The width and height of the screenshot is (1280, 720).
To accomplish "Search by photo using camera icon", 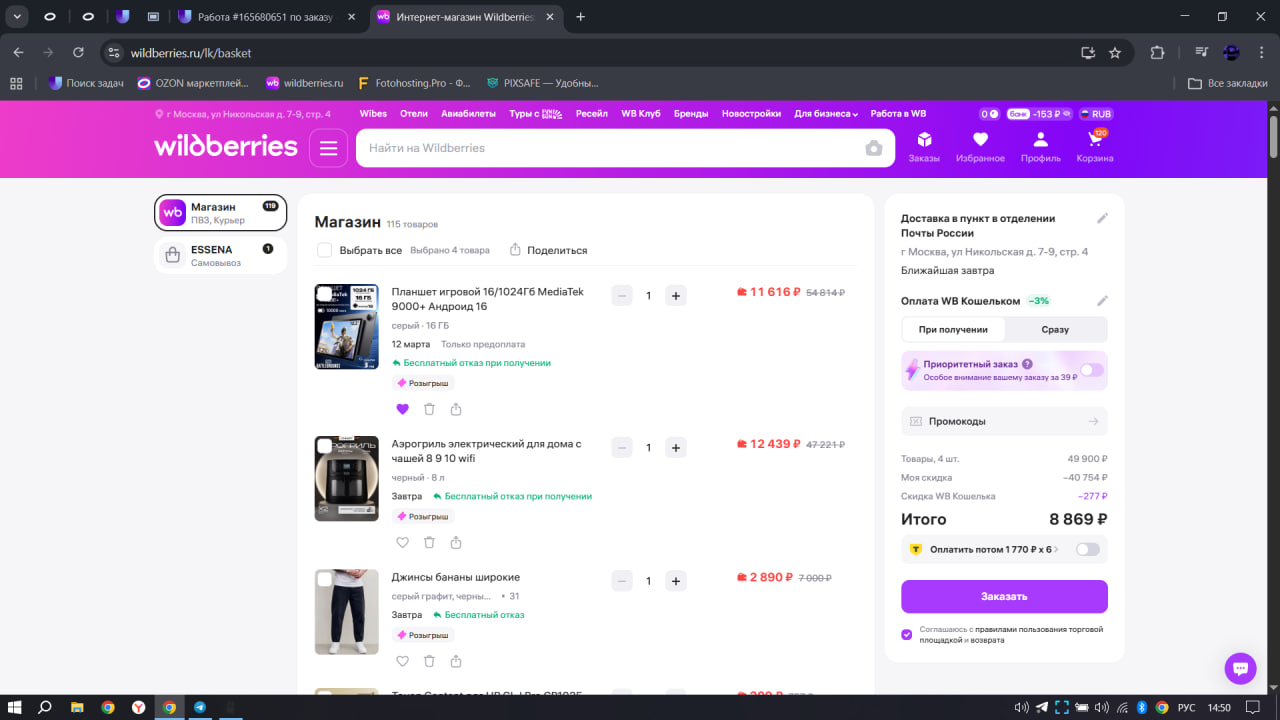I will [874, 148].
